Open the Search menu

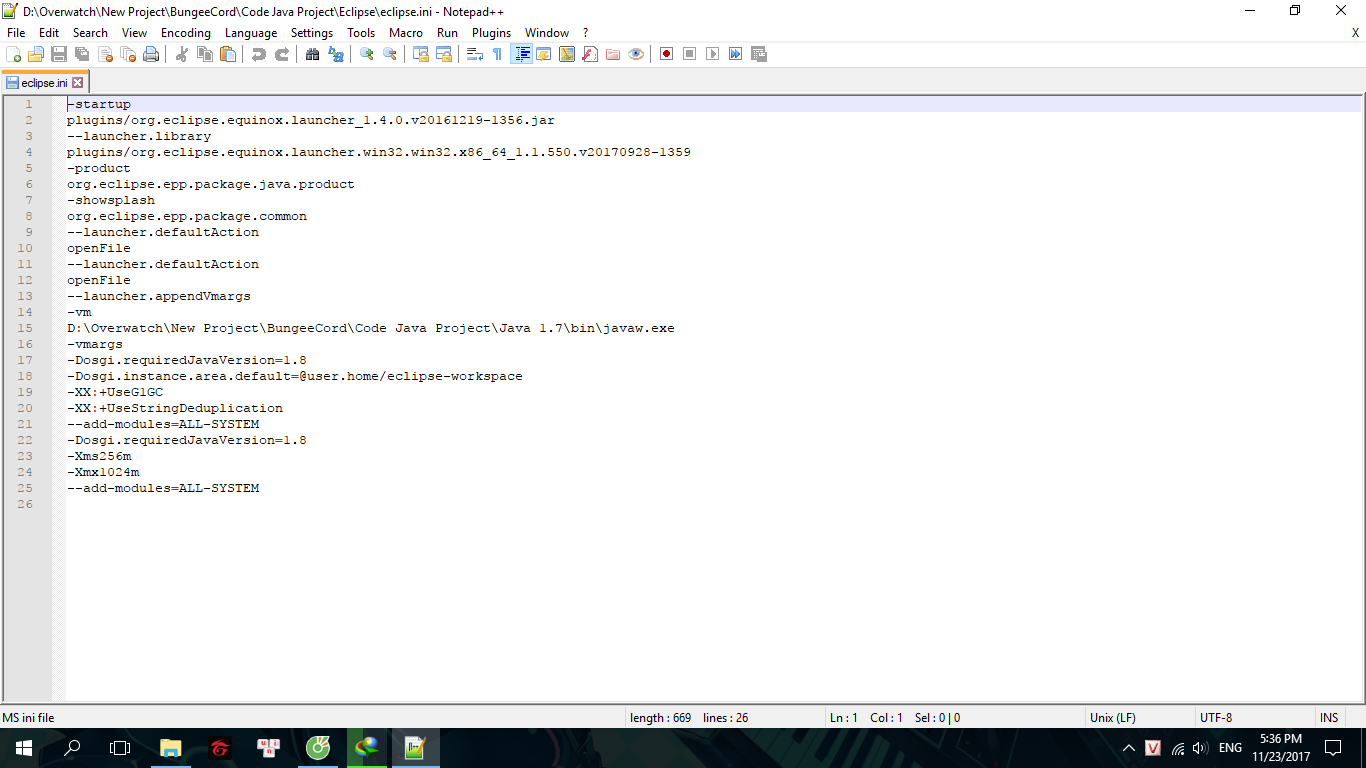point(90,33)
